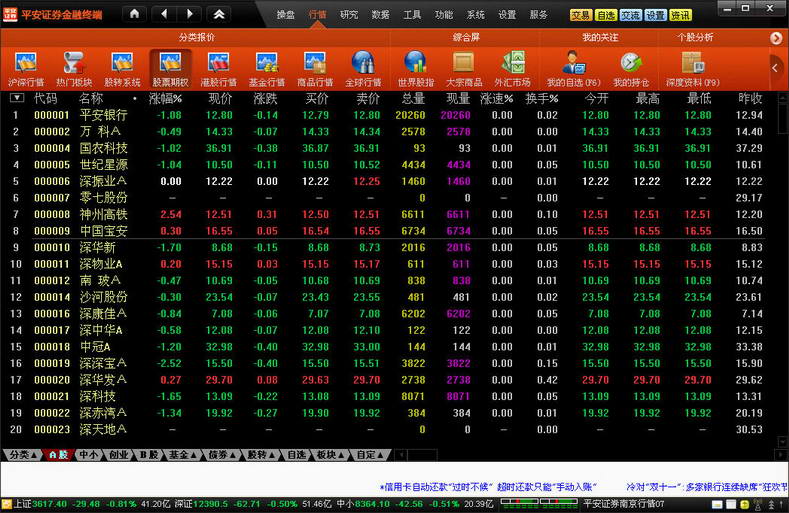This screenshot has width=789, height=513.
Task: Click the yellow 交易 trade button
Action: coord(581,16)
